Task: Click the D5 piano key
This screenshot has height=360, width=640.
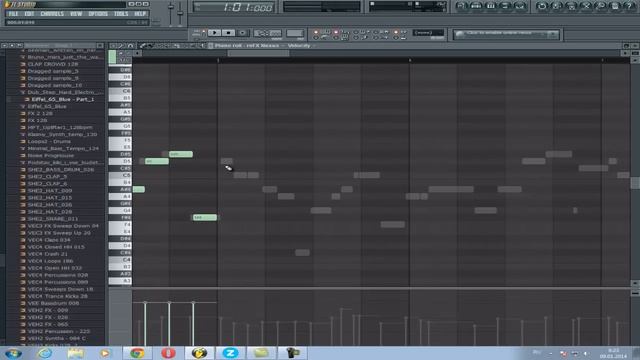Action: pos(120,161)
